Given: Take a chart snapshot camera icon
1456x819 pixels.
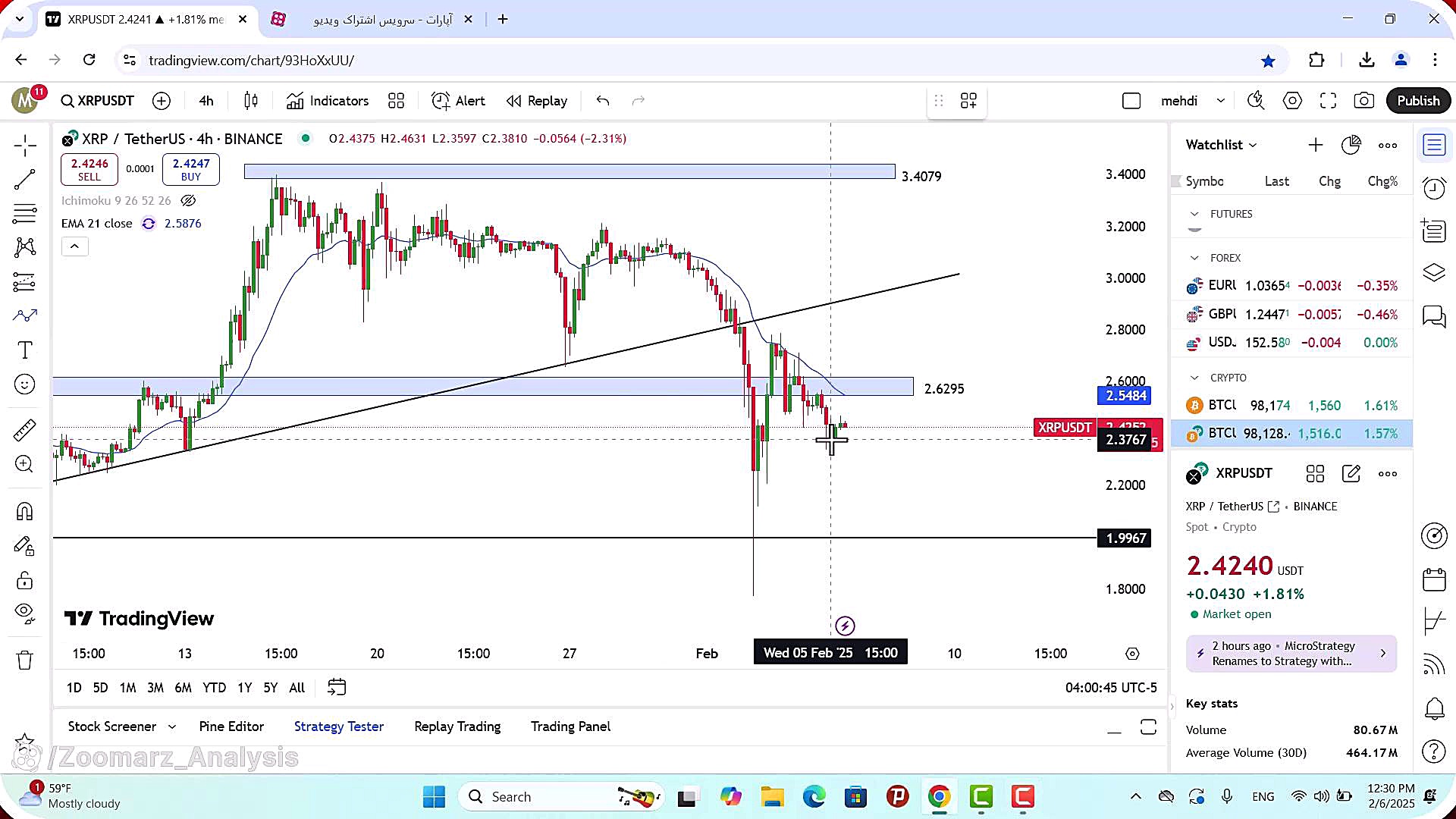Looking at the screenshot, I should click(x=1364, y=101).
